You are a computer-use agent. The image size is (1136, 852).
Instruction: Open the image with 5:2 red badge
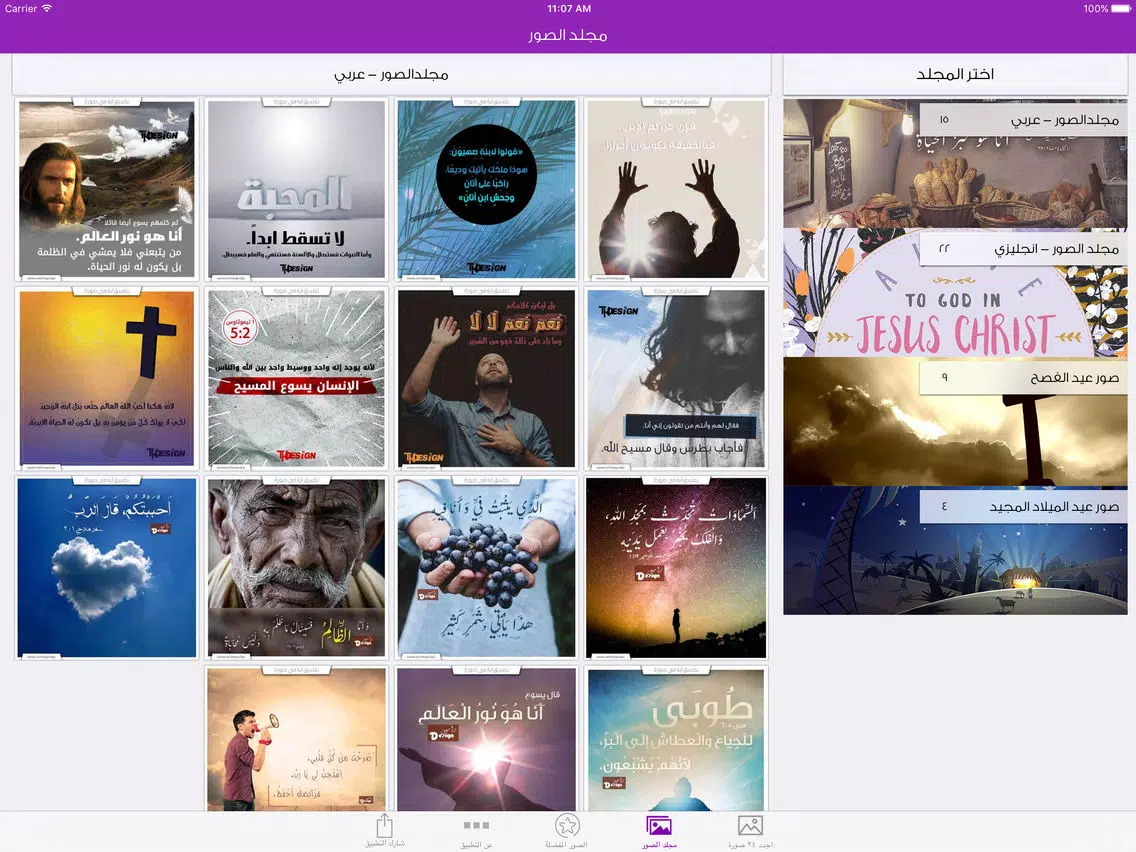pos(296,378)
